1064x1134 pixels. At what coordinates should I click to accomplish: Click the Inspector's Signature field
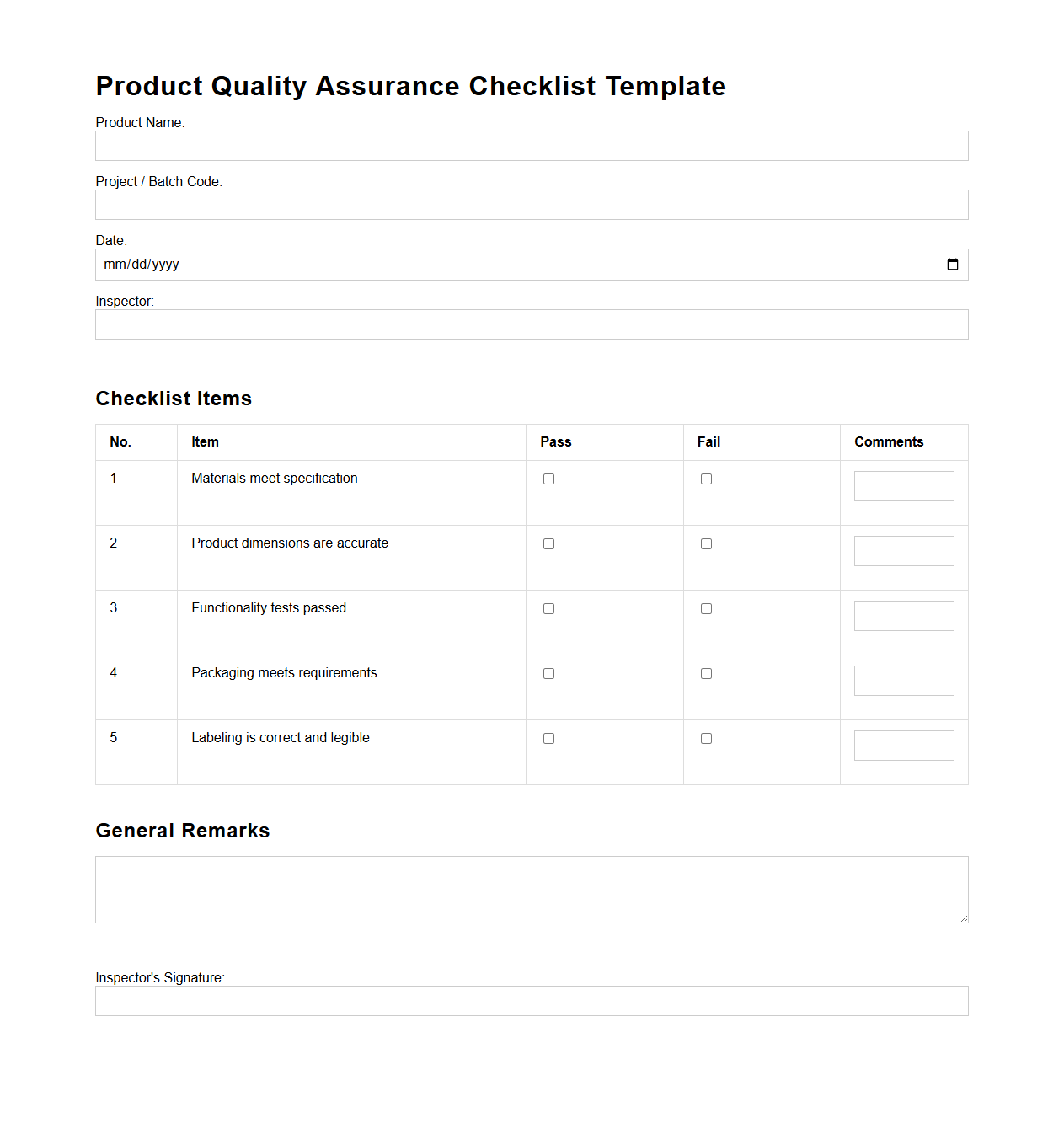(531, 1000)
